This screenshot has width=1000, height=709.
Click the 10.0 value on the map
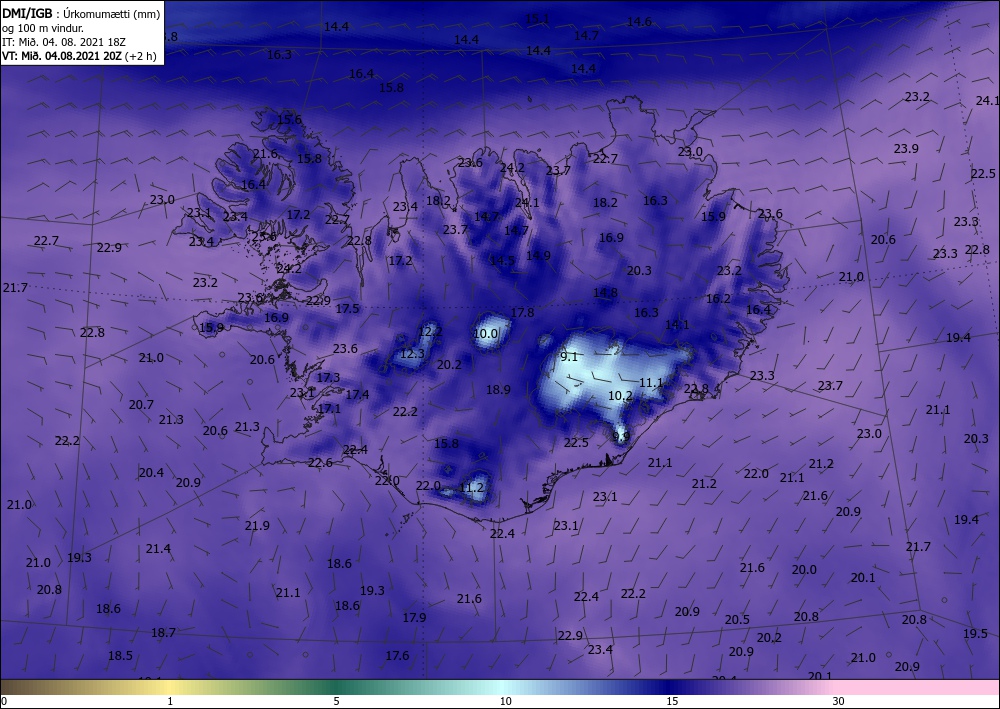pyautogui.click(x=485, y=333)
